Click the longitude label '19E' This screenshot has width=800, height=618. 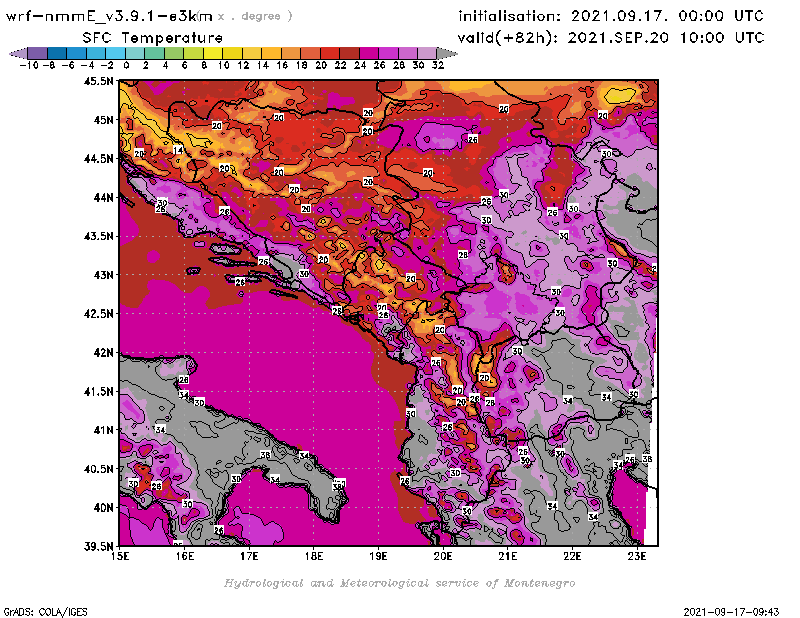(378, 556)
